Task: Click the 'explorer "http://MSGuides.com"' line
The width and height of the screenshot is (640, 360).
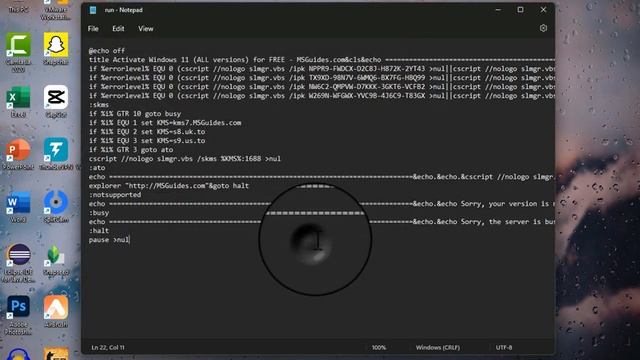Action: pos(169,185)
